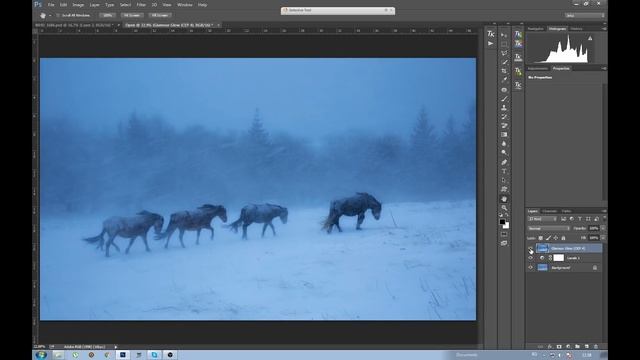The height and width of the screenshot is (360, 640).
Task: Toggle lock image pixels
Action: 548,238
